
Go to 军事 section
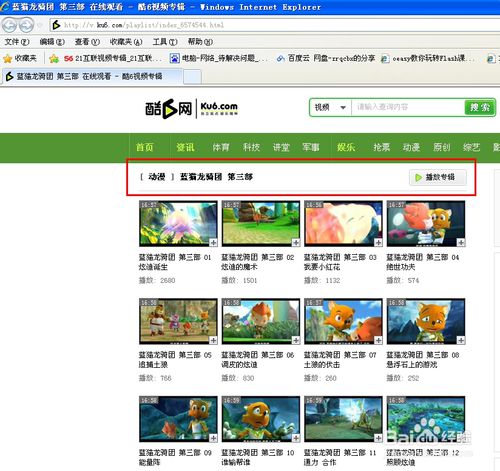click(x=311, y=147)
